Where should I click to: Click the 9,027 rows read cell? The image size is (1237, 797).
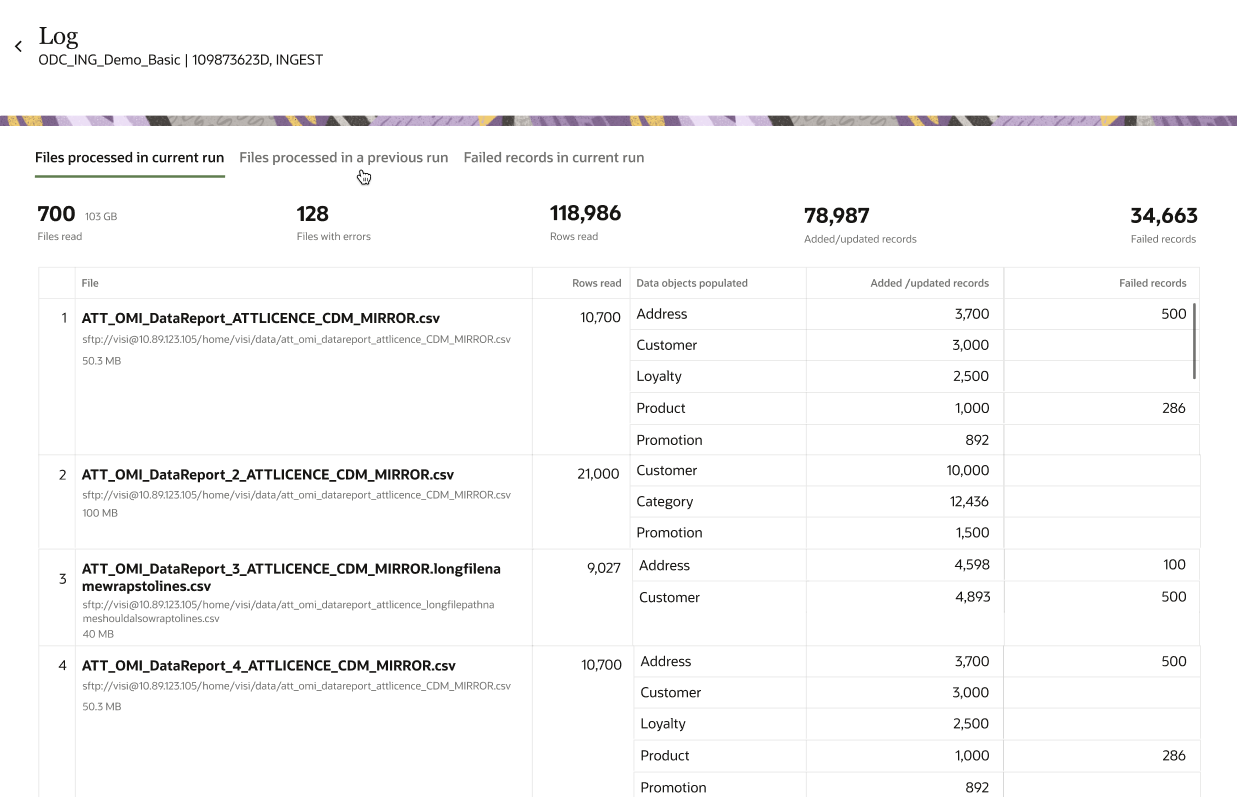tap(603, 568)
